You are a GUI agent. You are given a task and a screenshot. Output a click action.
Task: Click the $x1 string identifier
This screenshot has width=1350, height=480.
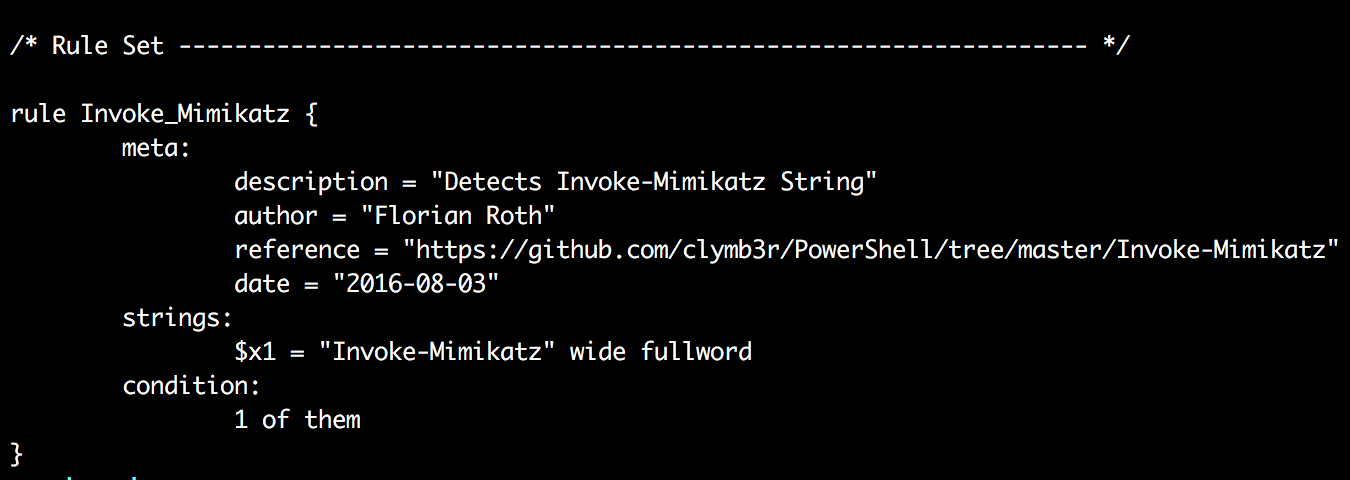point(255,352)
